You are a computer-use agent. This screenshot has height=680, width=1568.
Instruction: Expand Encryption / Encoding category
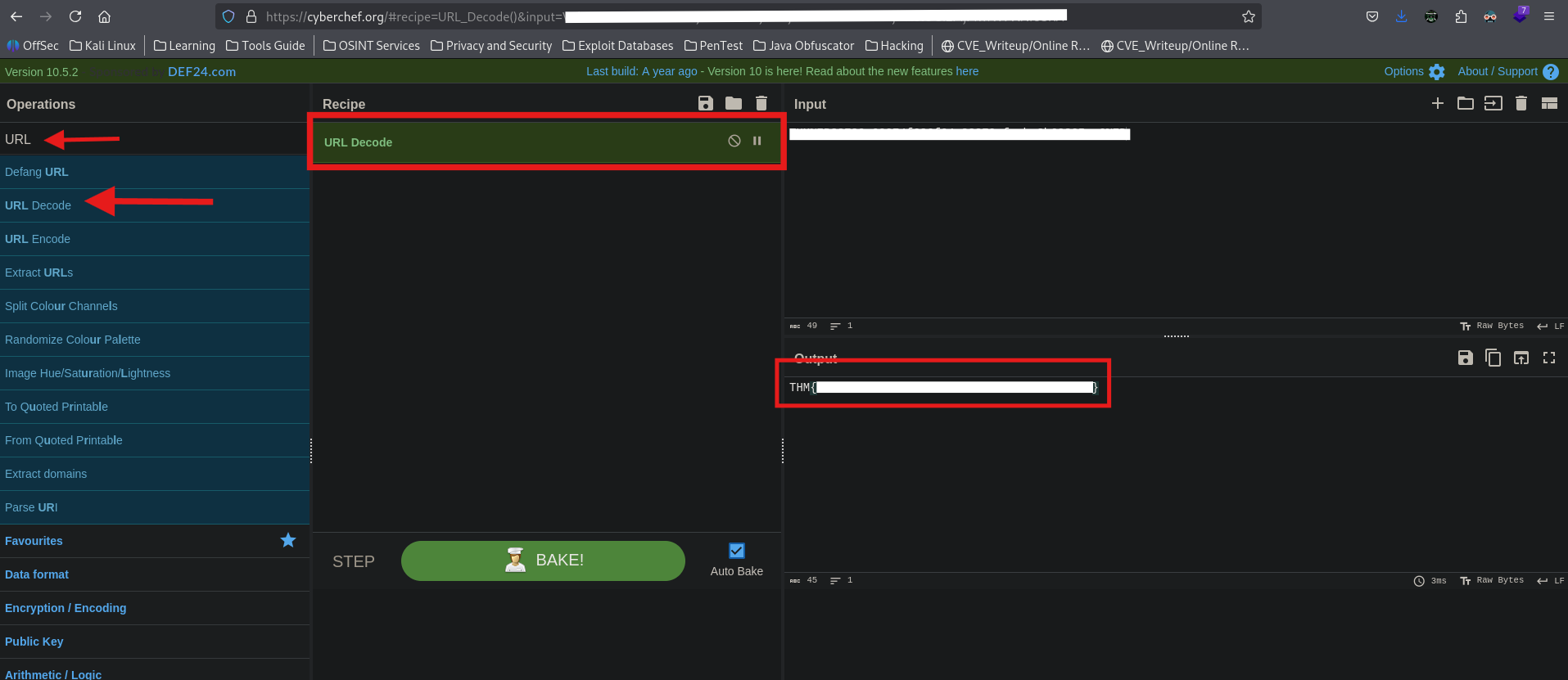click(155, 608)
